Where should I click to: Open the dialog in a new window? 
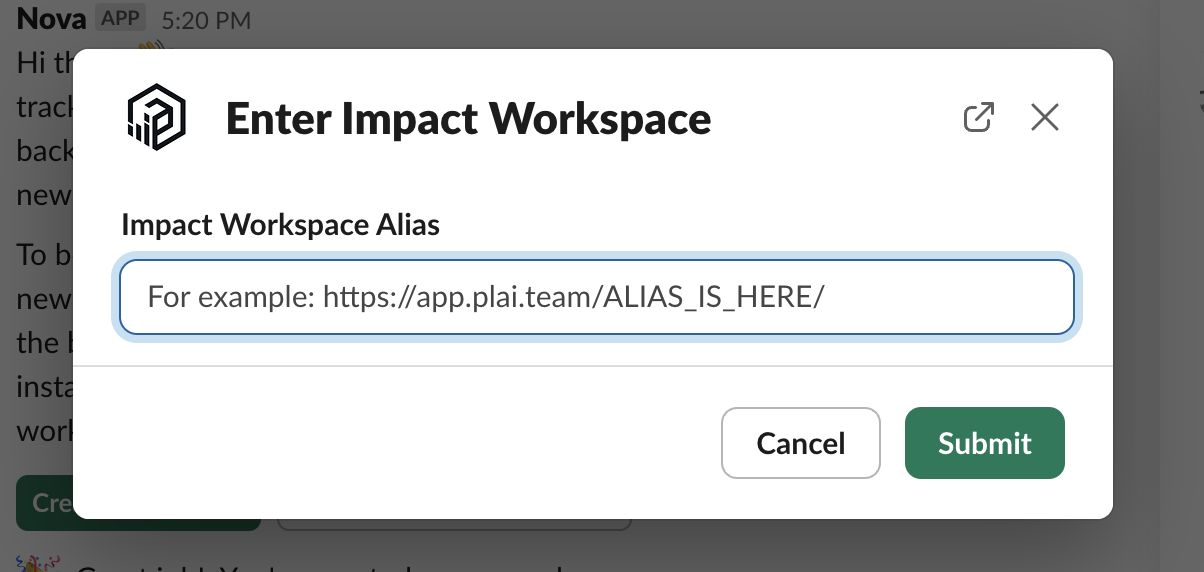coord(978,118)
